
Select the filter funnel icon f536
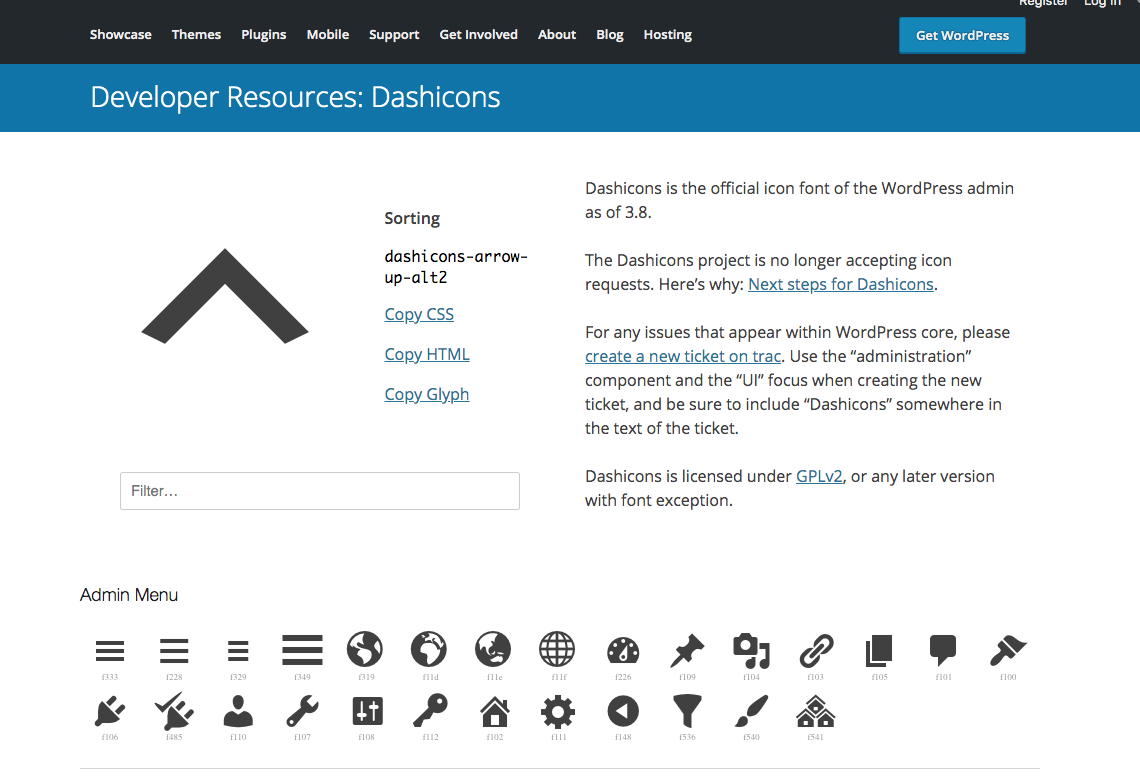tap(687, 712)
